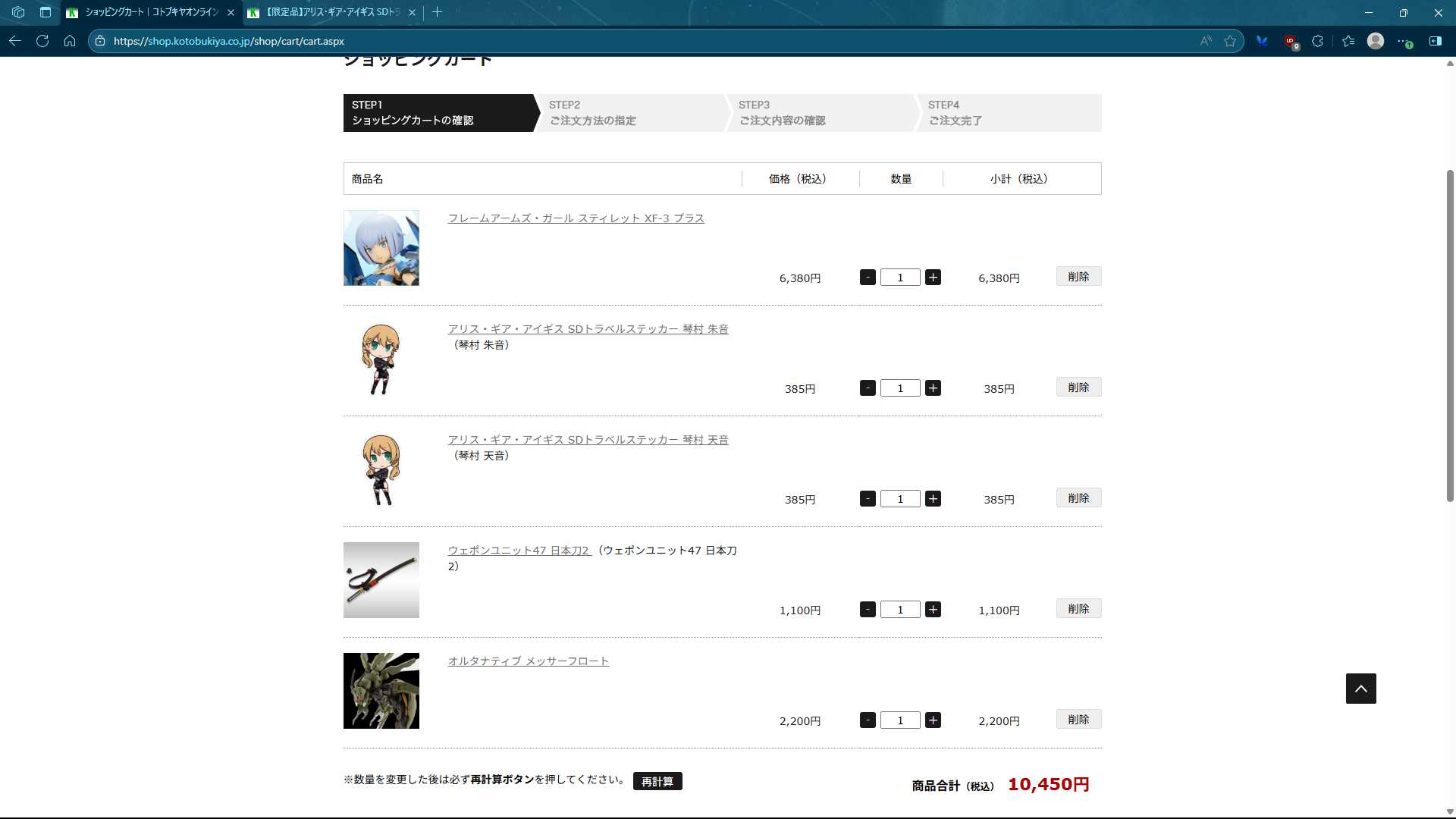Viewport: 1456px width, 819px height.
Task: Open SDトラベルステッカー 琴村 天音 product link
Action: pos(588,440)
